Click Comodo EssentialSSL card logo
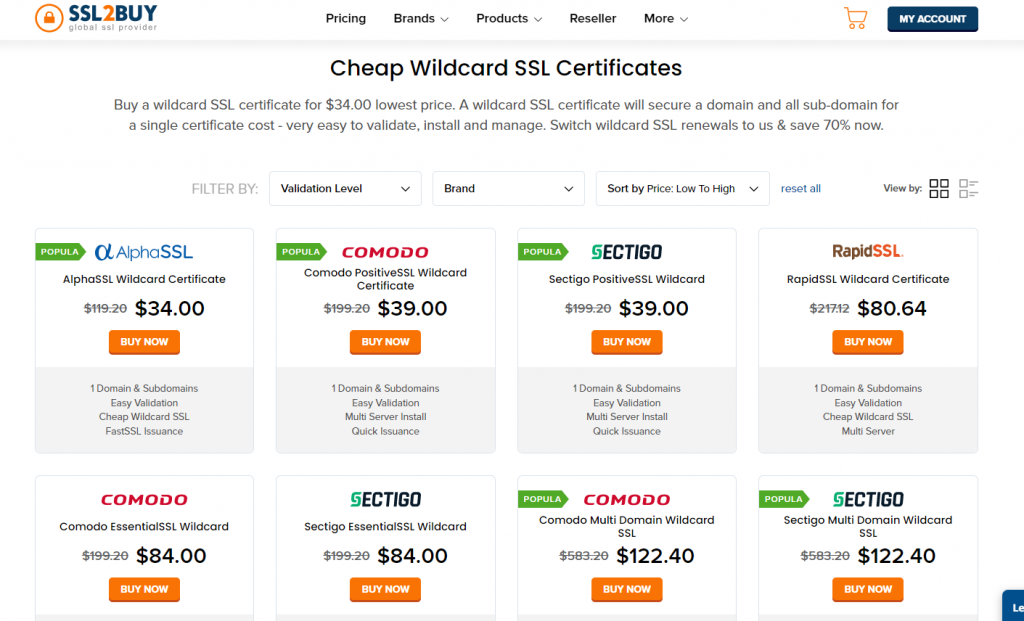This screenshot has width=1024, height=621. (x=144, y=500)
